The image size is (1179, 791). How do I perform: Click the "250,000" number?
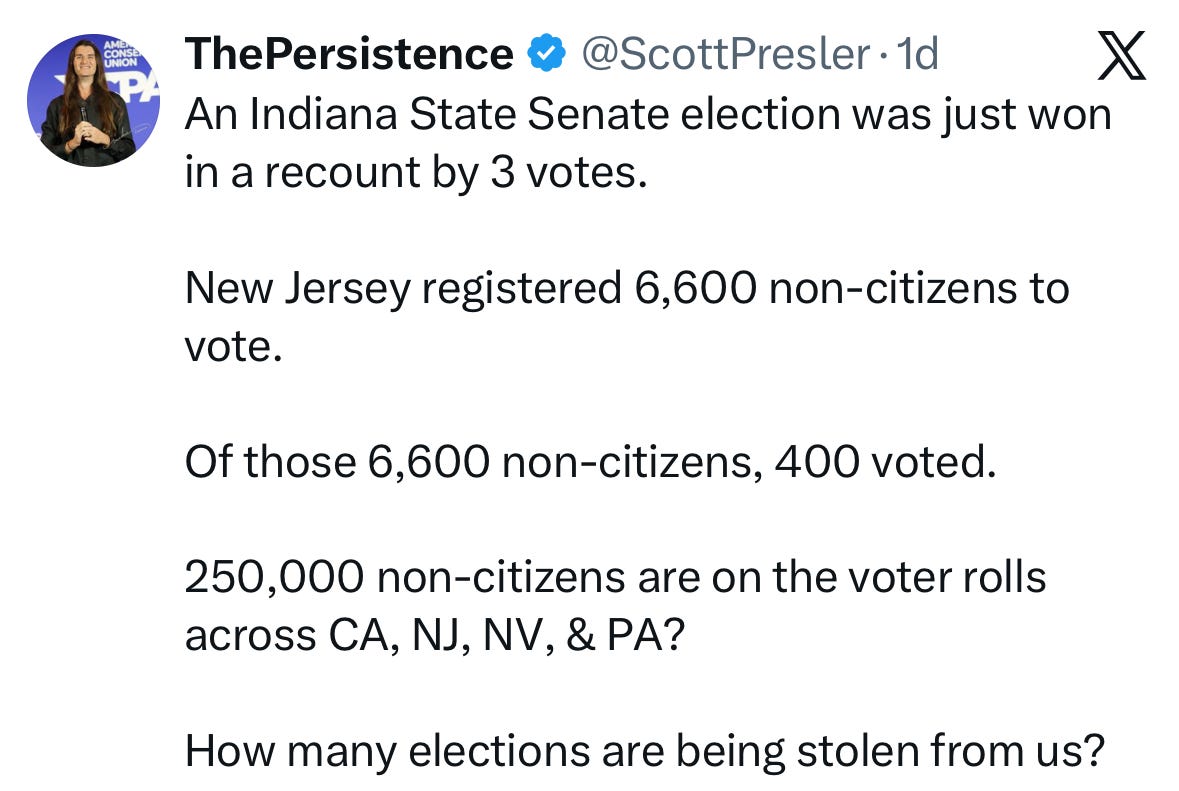point(274,578)
